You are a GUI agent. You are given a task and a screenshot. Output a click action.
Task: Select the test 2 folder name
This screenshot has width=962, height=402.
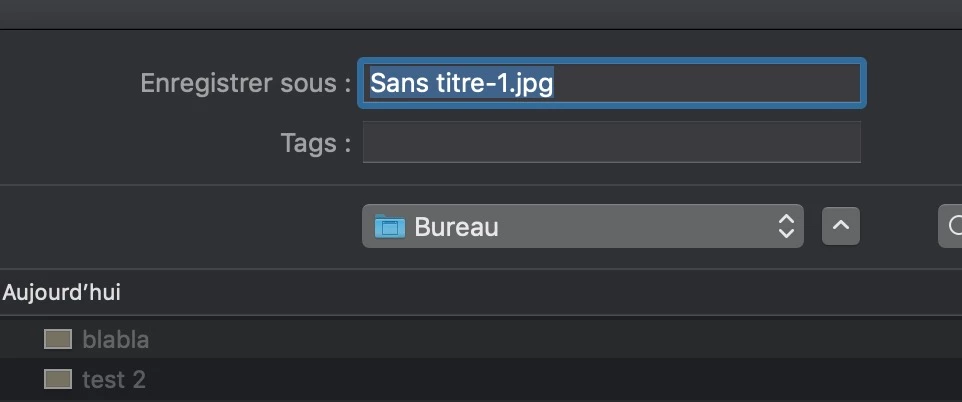coord(114,380)
